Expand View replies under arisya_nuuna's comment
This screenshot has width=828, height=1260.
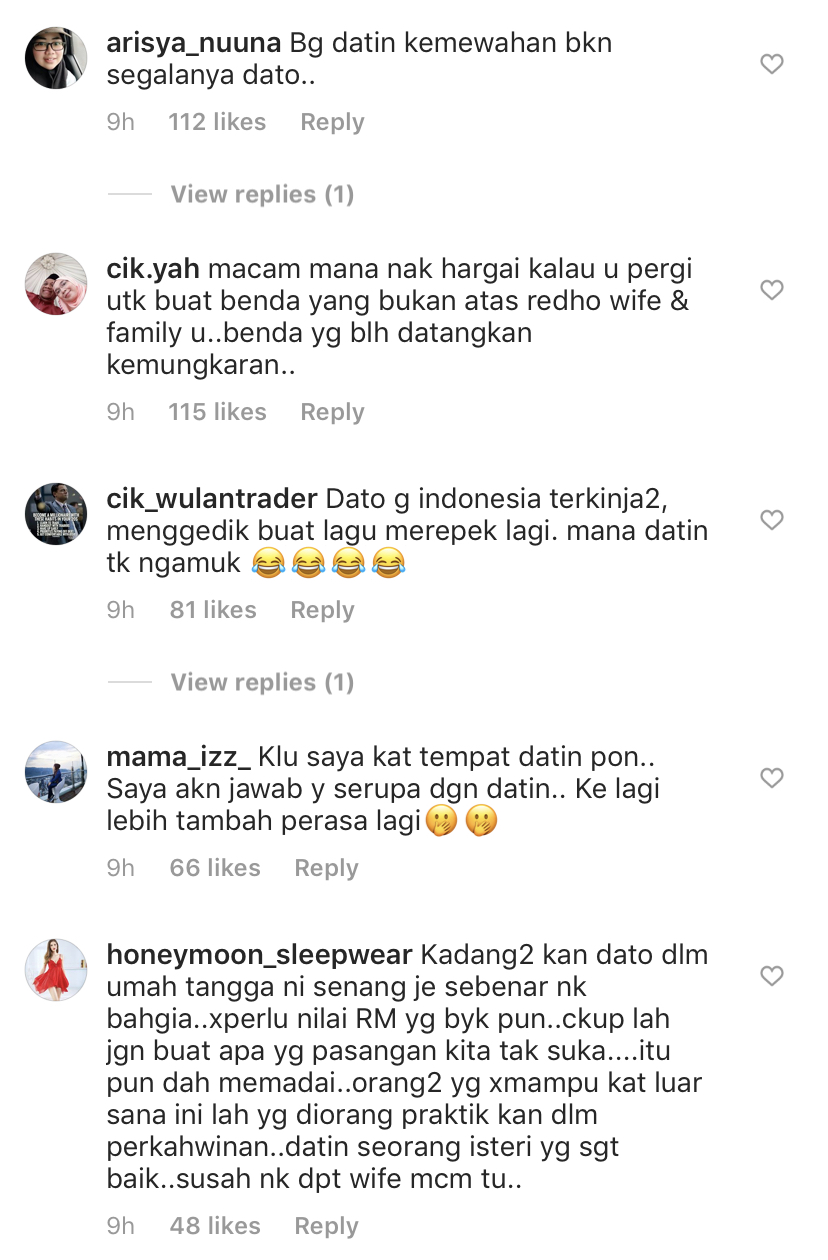point(262,194)
